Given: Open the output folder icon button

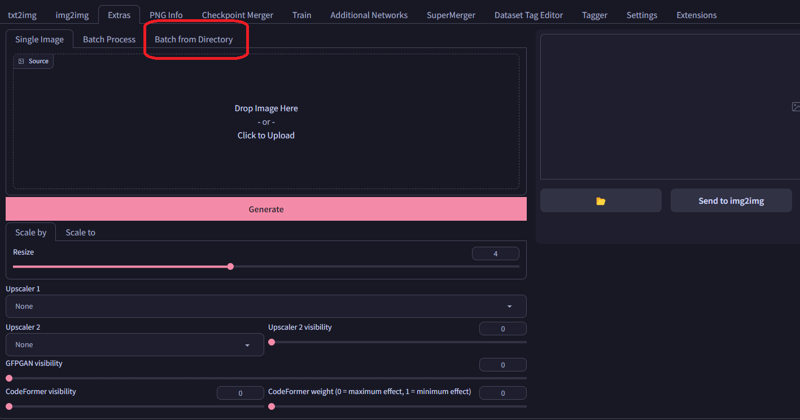Looking at the screenshot, I should 601,201.
